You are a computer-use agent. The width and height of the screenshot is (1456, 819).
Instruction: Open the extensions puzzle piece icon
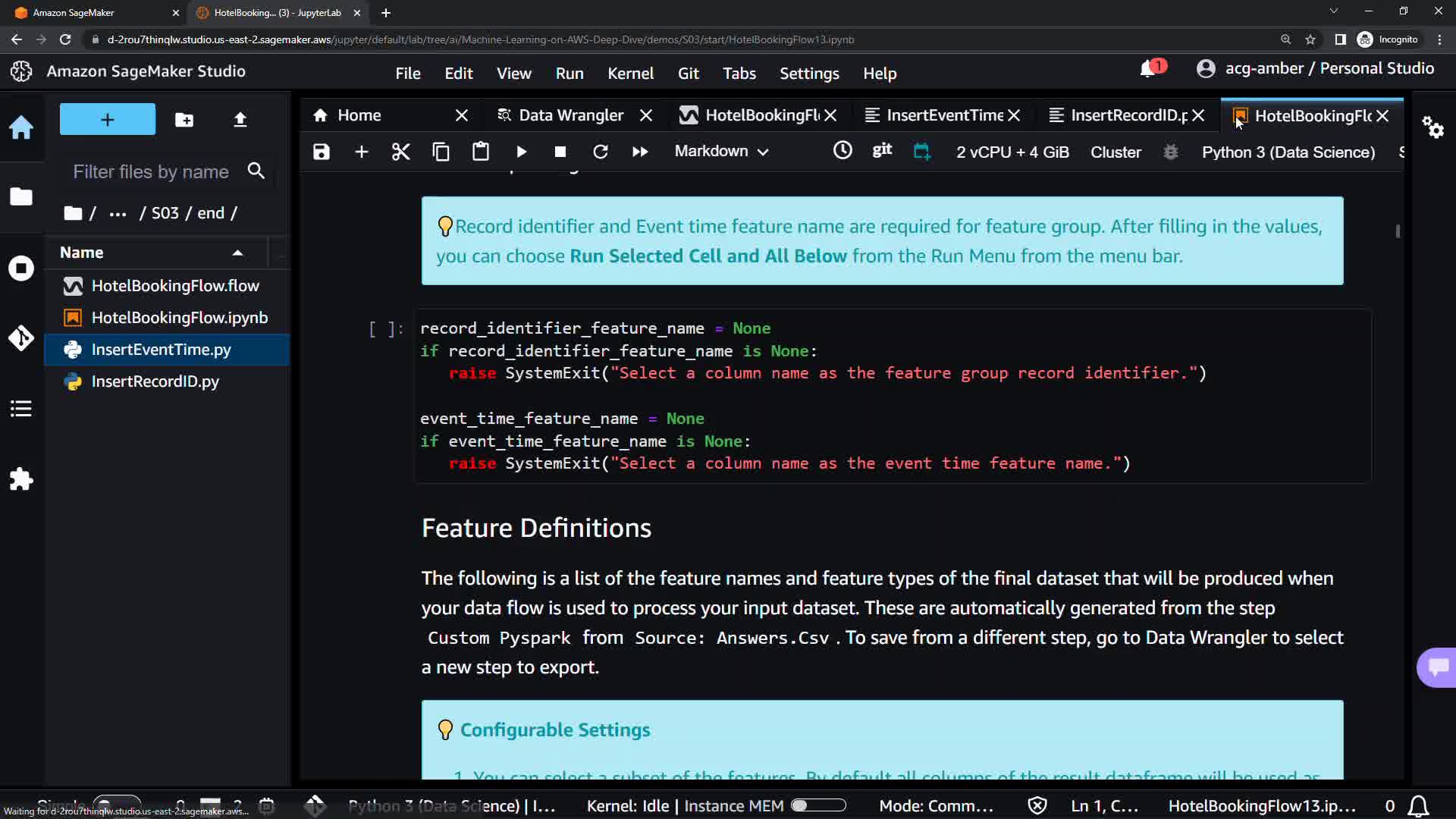(21, 479)
